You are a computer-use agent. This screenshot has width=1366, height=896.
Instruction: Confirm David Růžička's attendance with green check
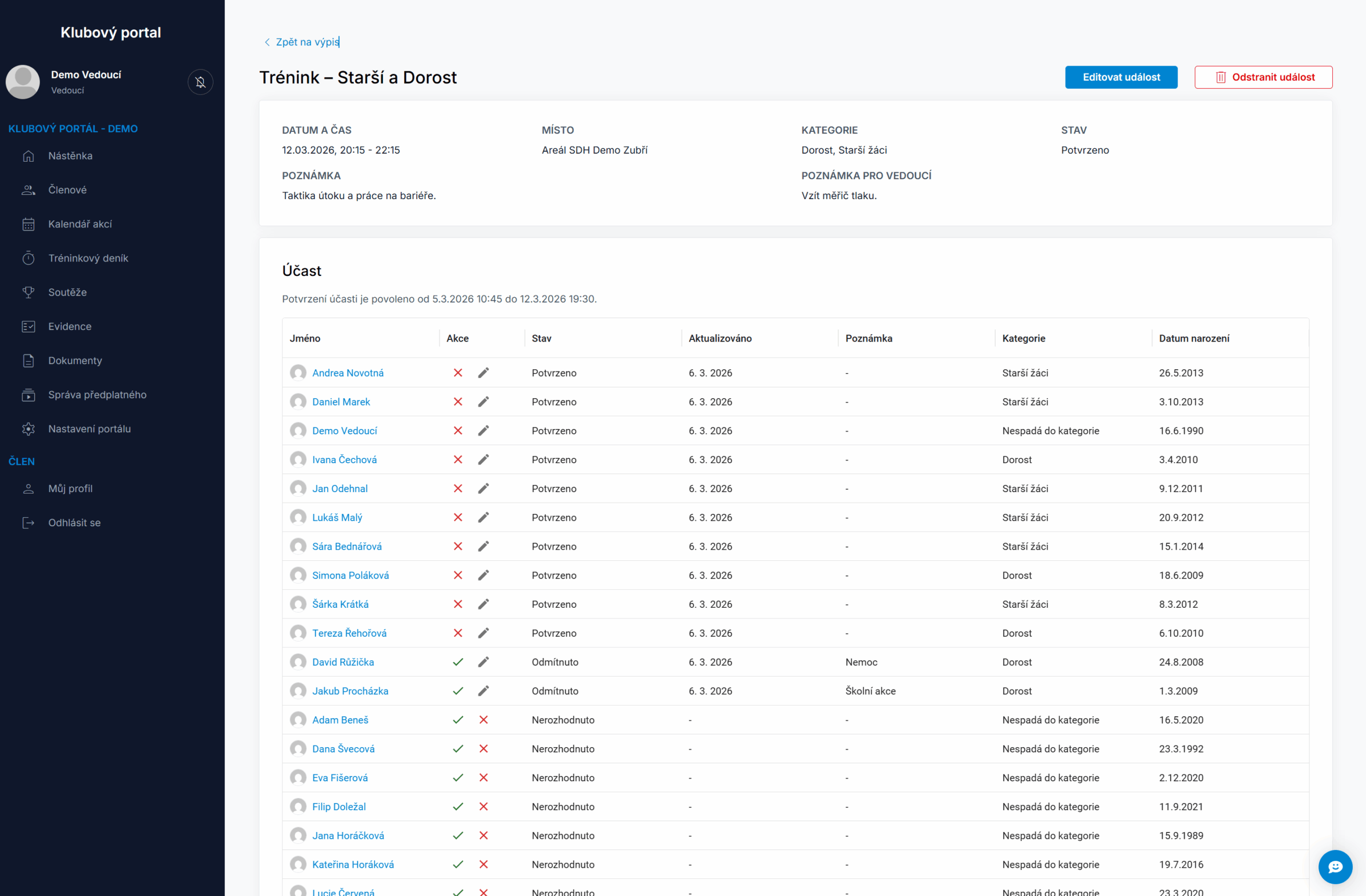pos(457,662)
